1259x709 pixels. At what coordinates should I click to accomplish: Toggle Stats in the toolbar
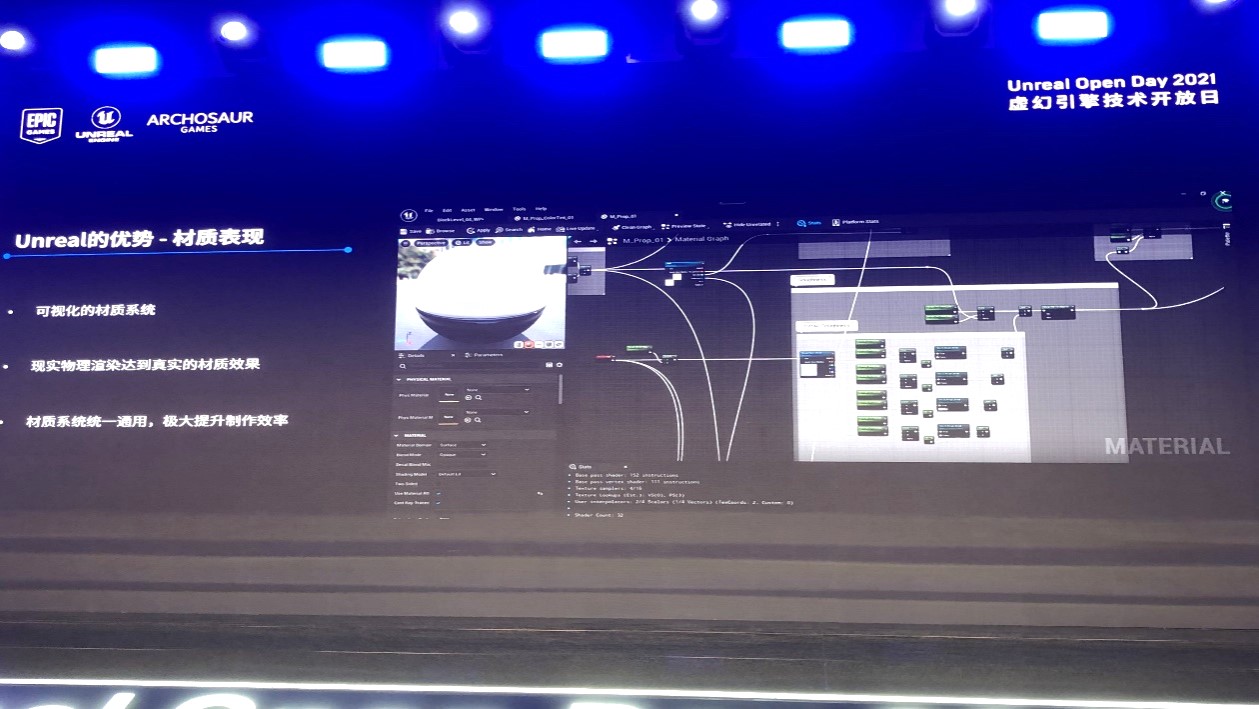coord(809,223)
